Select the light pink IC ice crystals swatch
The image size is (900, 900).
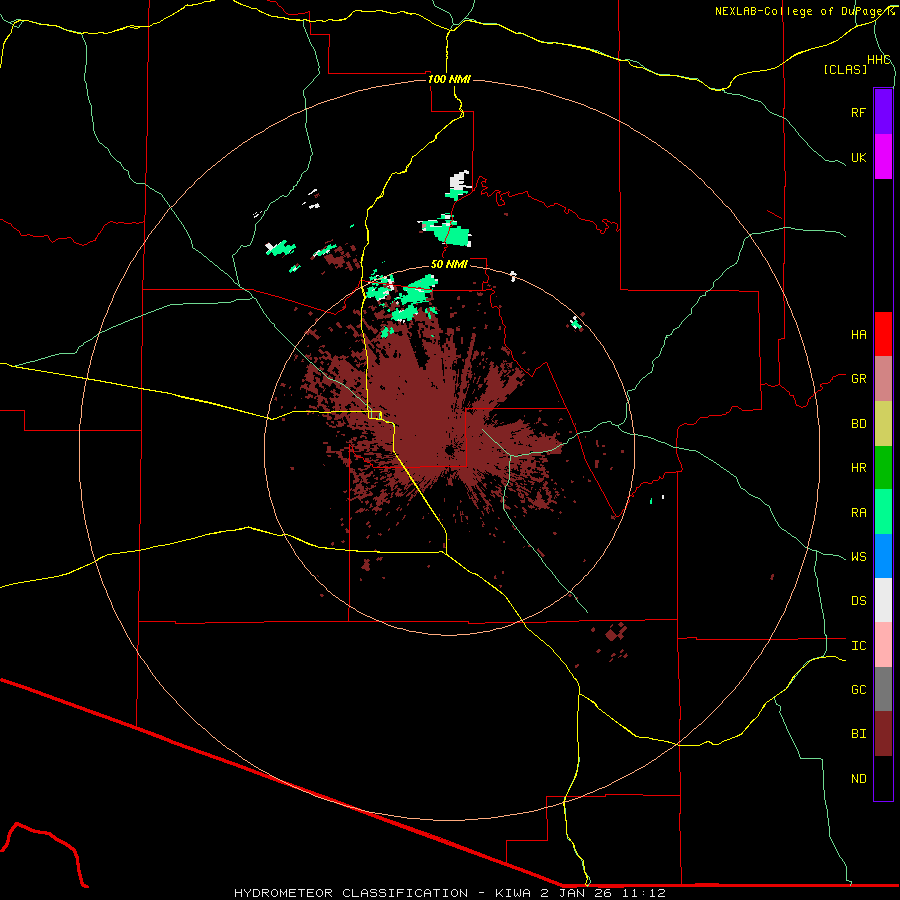pos(883,645)
